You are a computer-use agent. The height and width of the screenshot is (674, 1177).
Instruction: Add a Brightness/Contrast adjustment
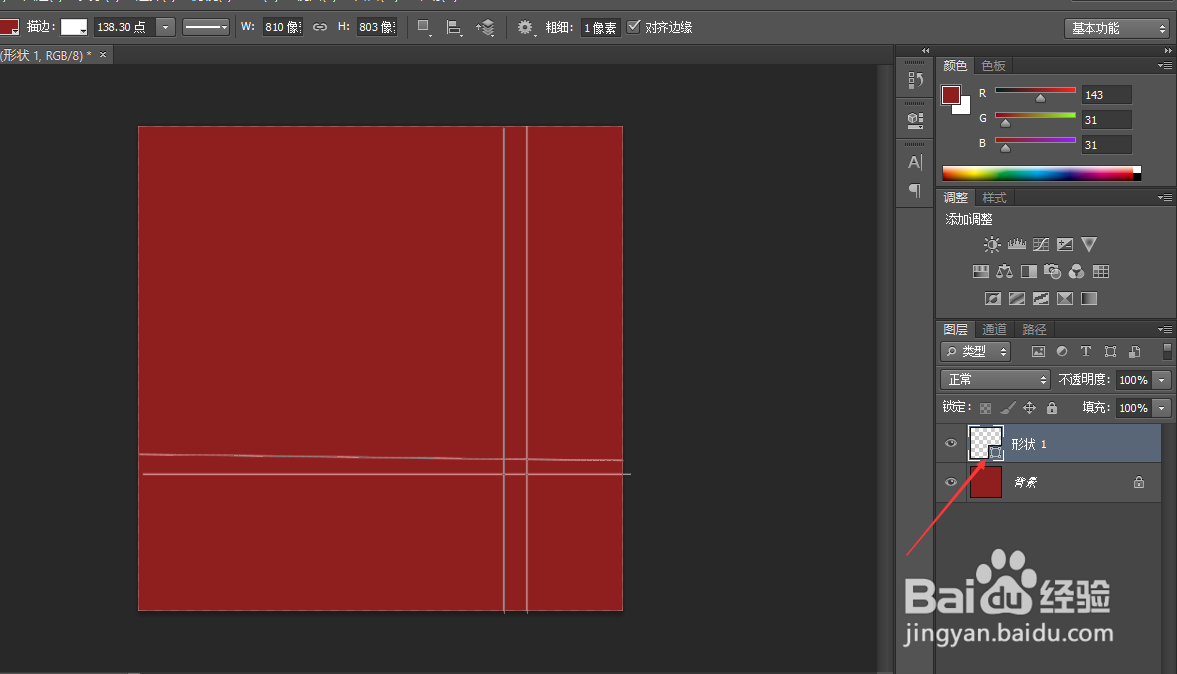tap(992, 245)
